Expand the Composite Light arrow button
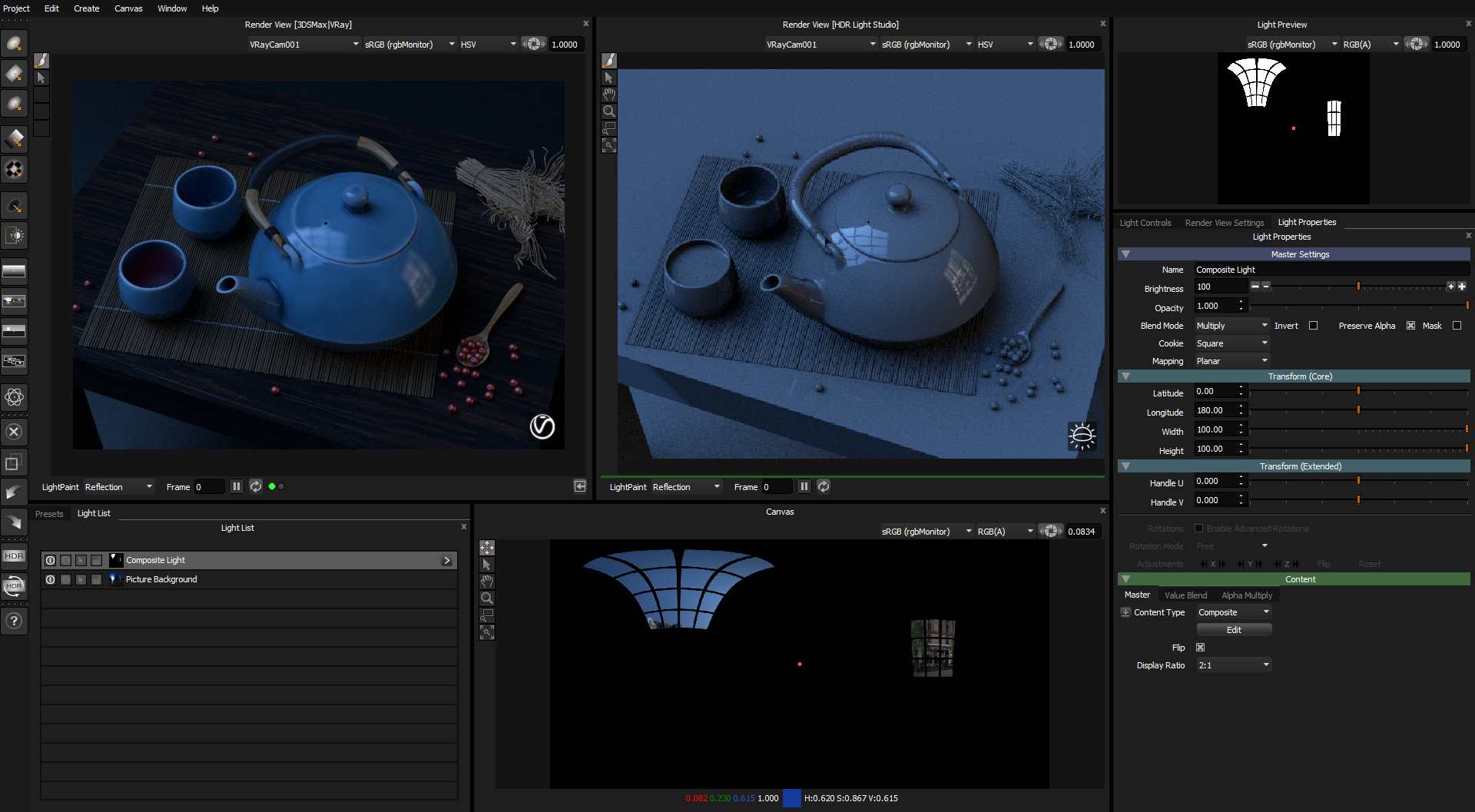1475x812 pixels. click(x=447, y=560)
